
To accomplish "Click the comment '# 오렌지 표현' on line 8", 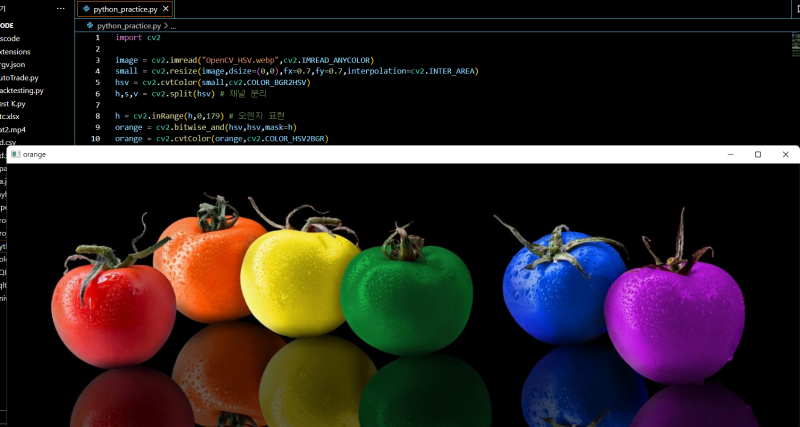I will [258, 116].
